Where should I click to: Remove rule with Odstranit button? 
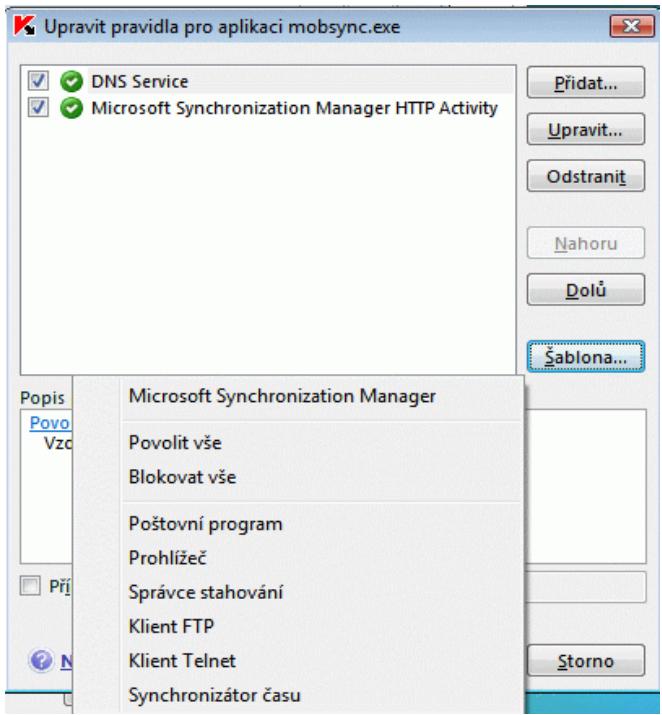pos(586,176)
